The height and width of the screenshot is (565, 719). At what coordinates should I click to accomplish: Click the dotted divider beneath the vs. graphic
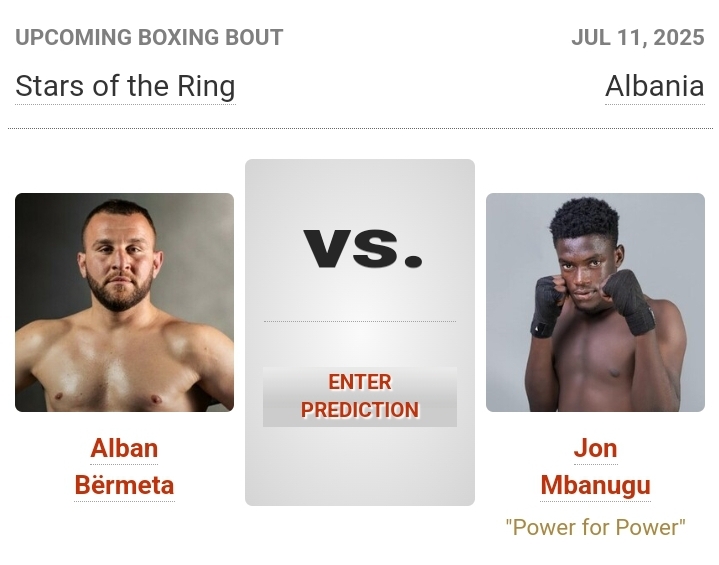tap(359, 321)
